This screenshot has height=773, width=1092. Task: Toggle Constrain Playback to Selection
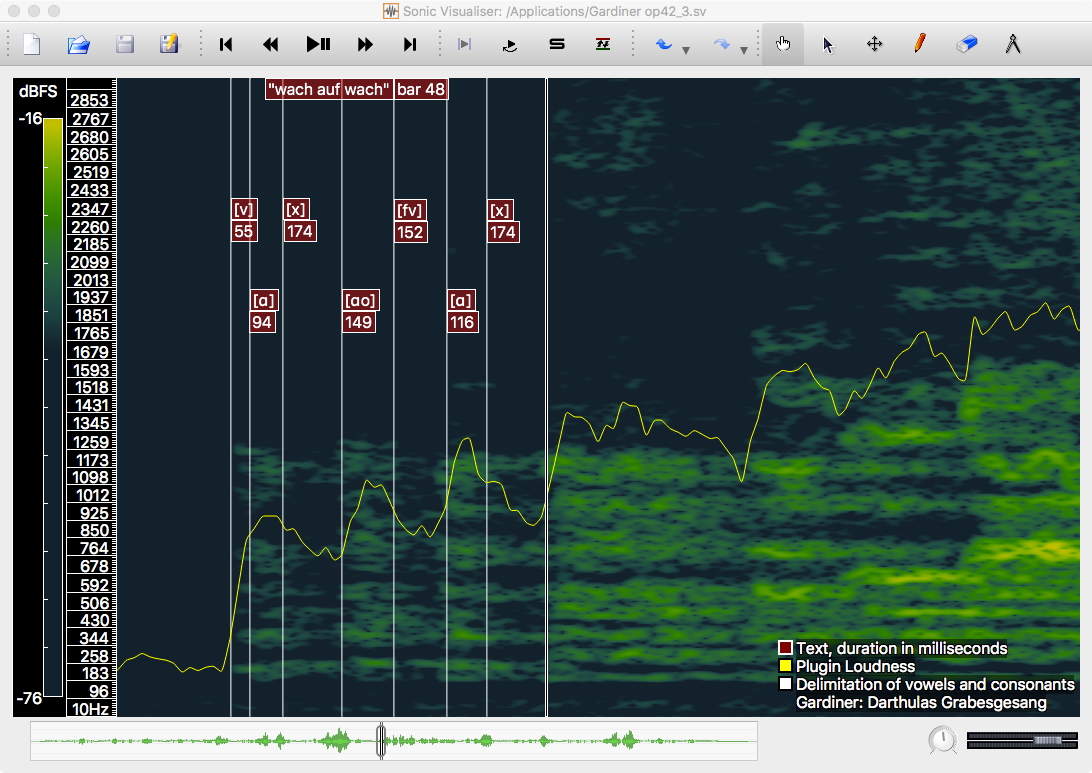click(x=464, y=45)
